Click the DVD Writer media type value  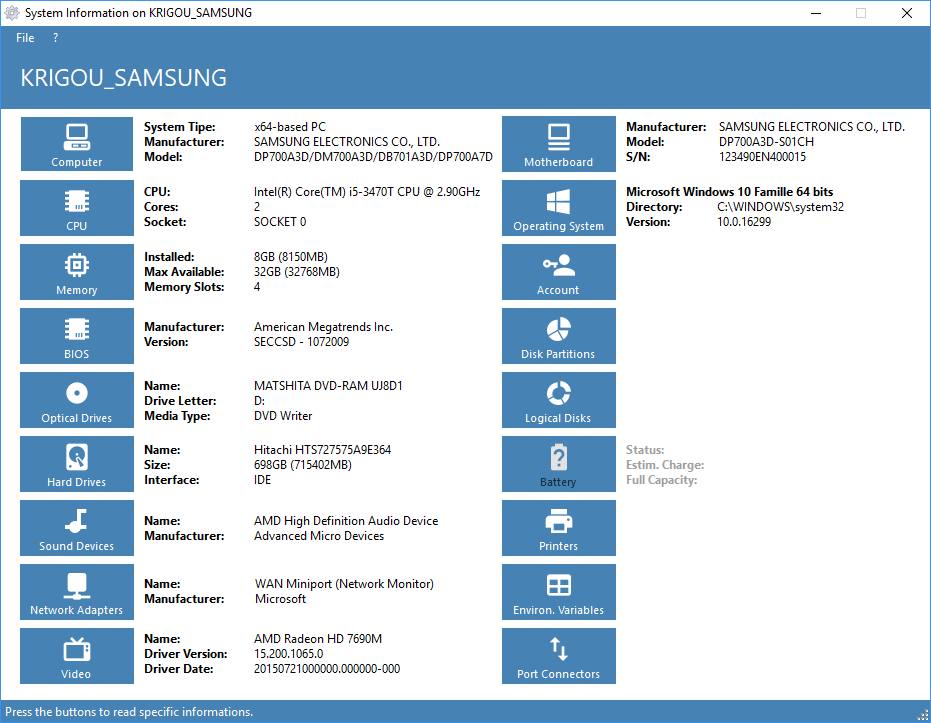[283, 416]
